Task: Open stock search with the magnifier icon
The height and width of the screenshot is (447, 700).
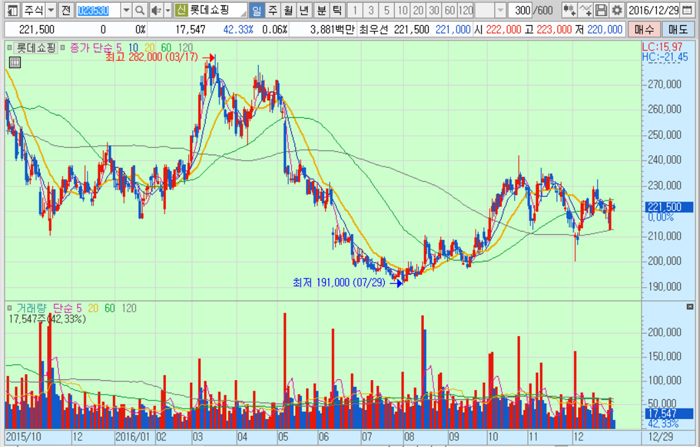Action: tap(140, 10)
